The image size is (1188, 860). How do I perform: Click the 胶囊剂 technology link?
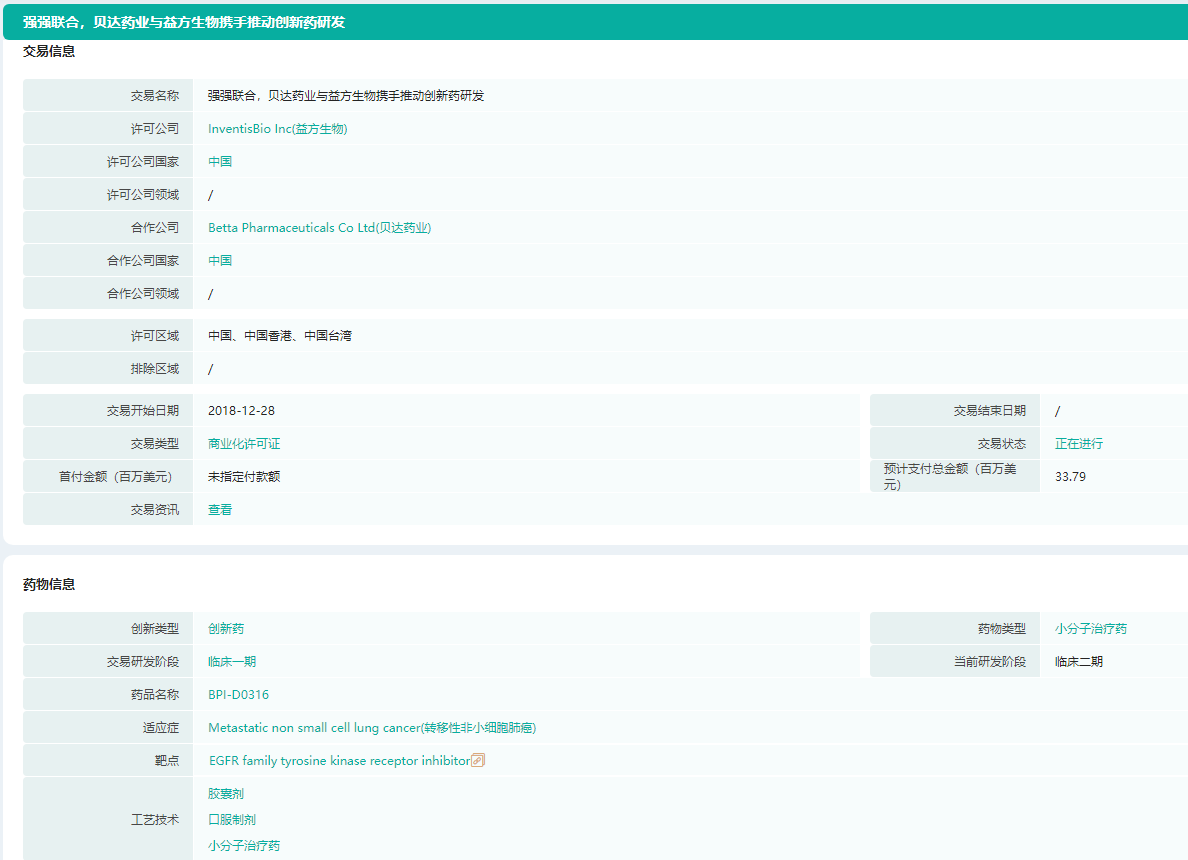pyautogui.click(x=226, y=793)
